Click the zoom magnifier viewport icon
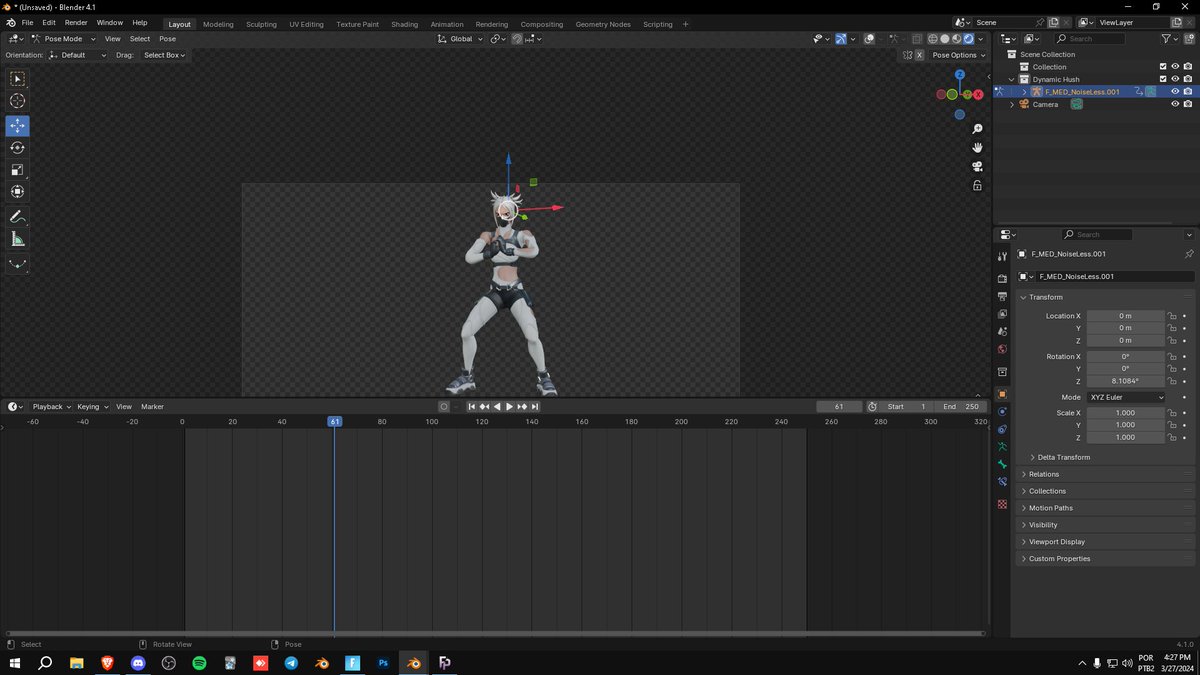This screenshot has height=675, width=1200. pyautogui.click(x=977, y=129)
